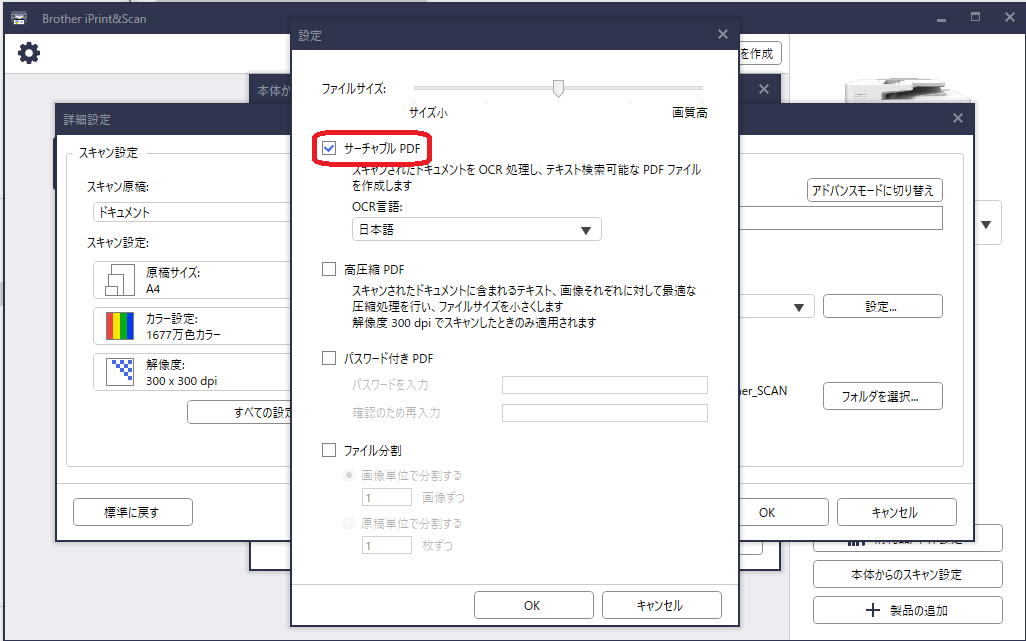Screen dimensions: 1026x641
Task: Click the サイズ小 end of the file size slider
Action: coord(428,113)
